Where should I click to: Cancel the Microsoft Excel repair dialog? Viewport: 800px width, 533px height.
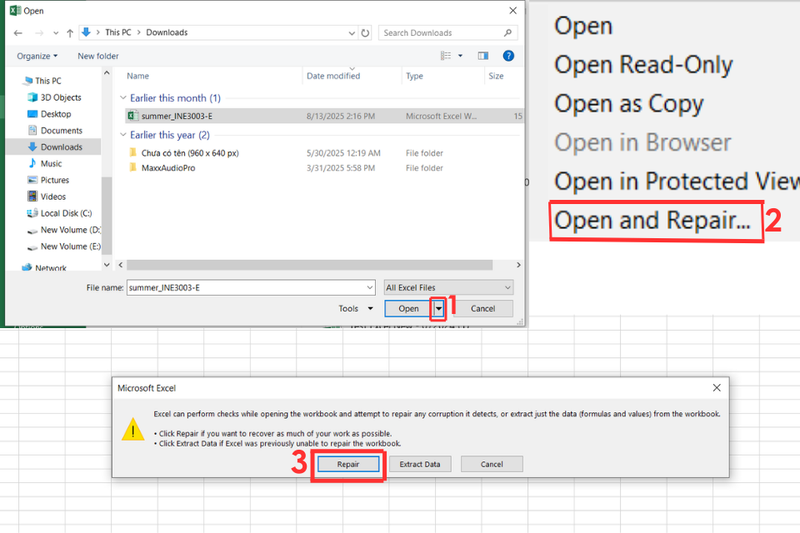pyautogui.click(x=491, y=464)
